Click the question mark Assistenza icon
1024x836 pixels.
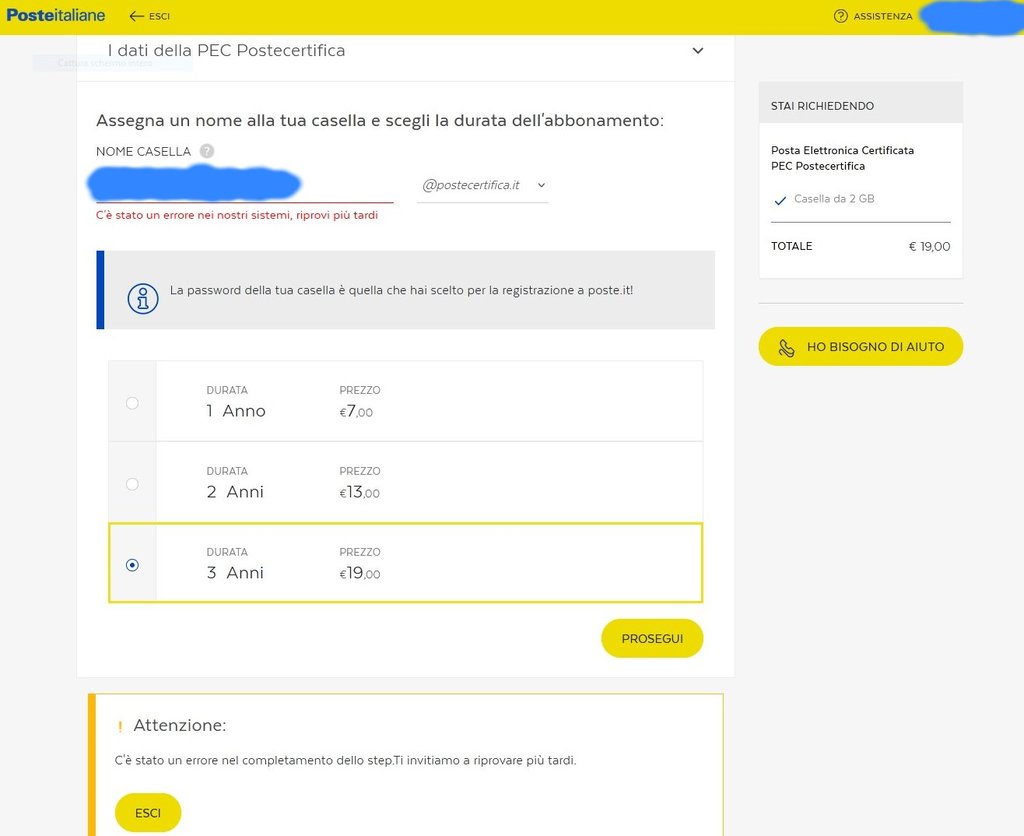[840, 16]
